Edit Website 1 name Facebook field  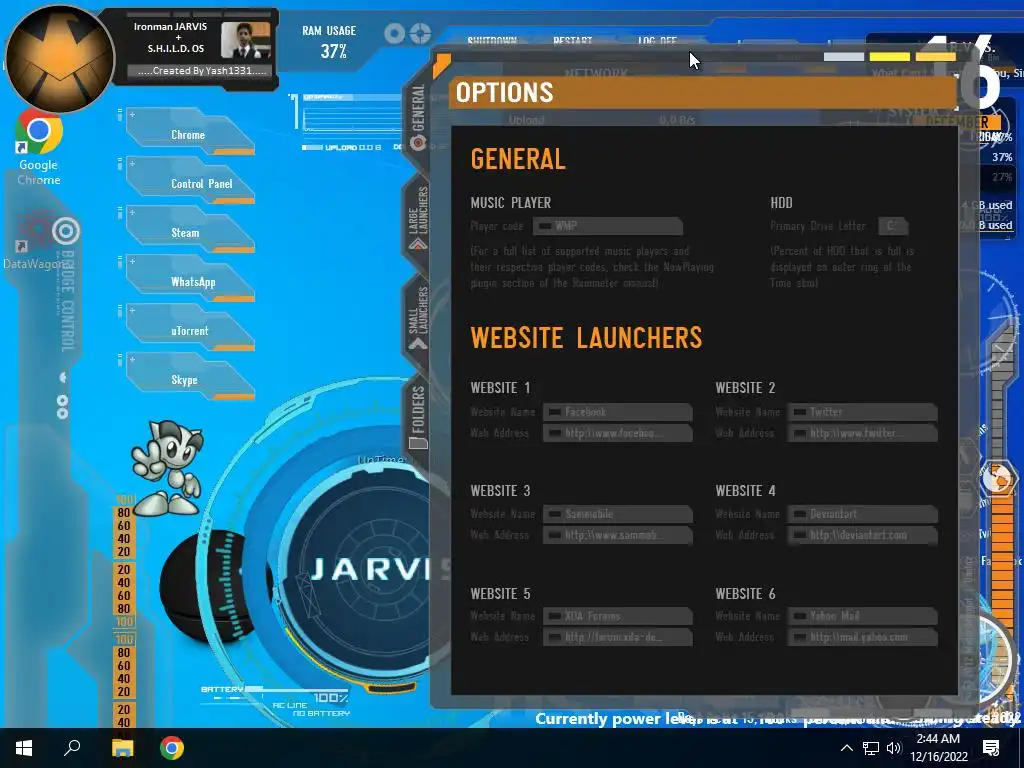618,412
